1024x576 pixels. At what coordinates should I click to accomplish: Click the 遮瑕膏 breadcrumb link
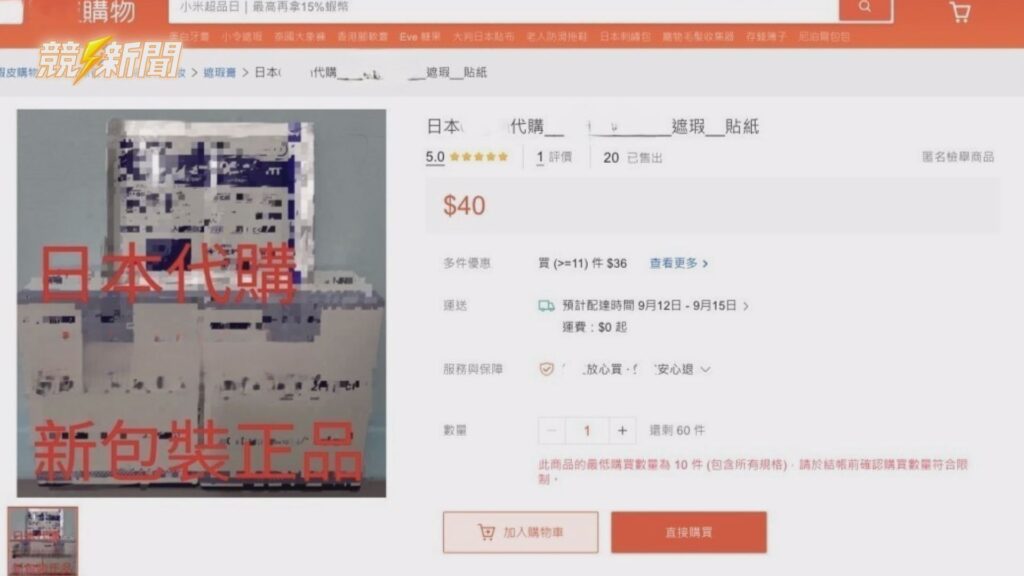click(x=219, y=72)
